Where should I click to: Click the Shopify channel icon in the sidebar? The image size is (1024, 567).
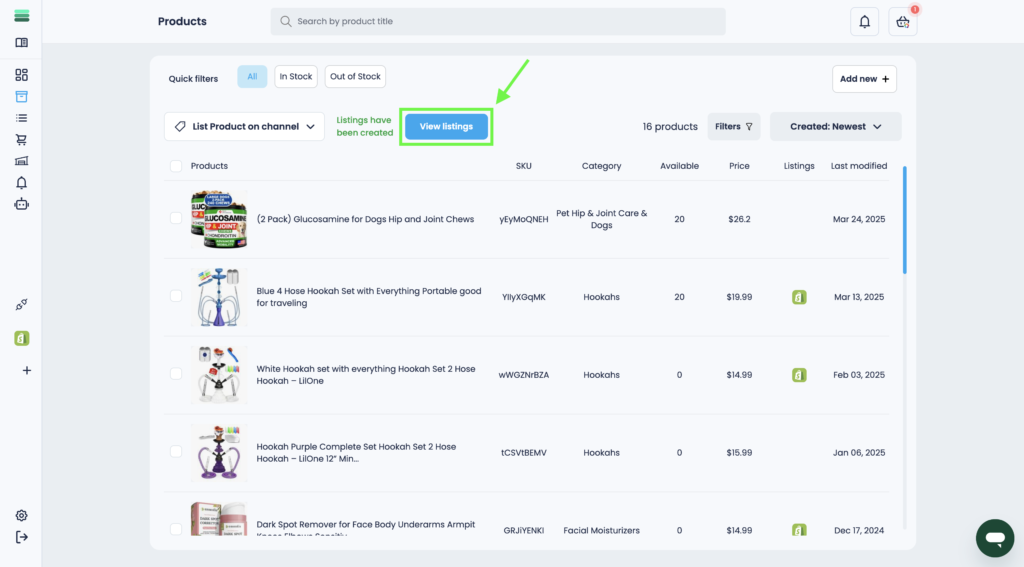[x=21, y=338]
